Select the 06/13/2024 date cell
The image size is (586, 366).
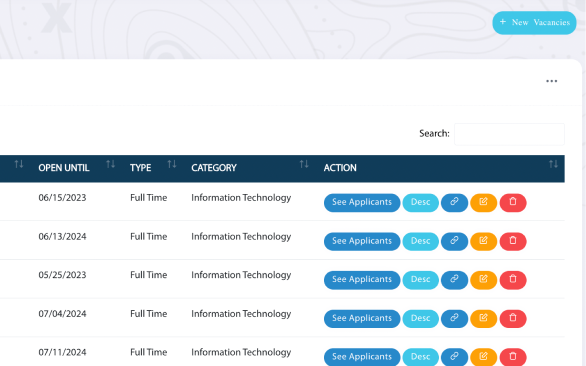(x=62, y=237)
